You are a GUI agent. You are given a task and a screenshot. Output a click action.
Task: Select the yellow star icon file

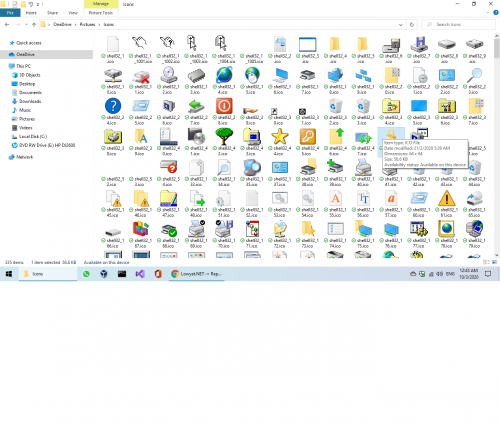[x=280, y=142]
